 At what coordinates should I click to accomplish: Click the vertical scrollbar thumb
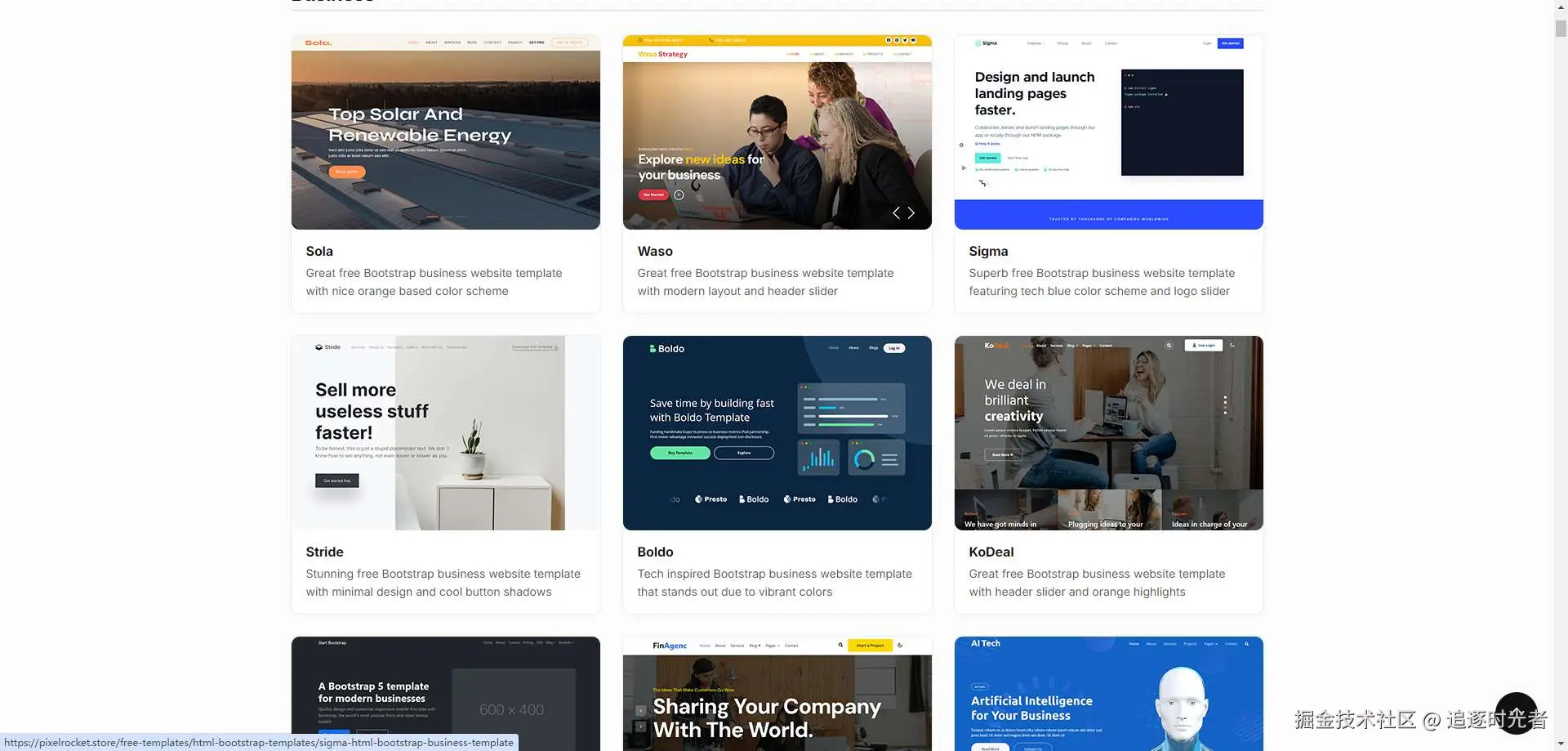coord(1561,29)
